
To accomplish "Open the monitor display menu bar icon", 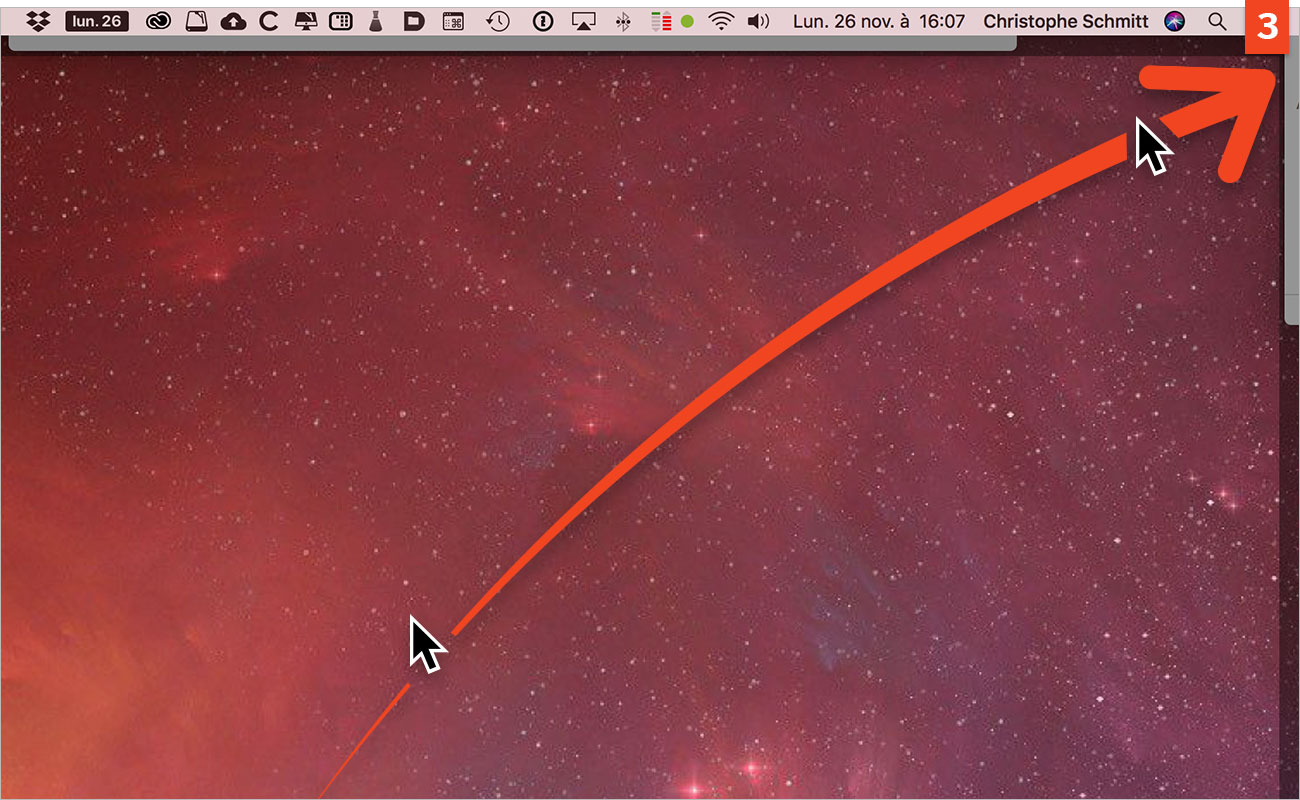I will (305, 21).
